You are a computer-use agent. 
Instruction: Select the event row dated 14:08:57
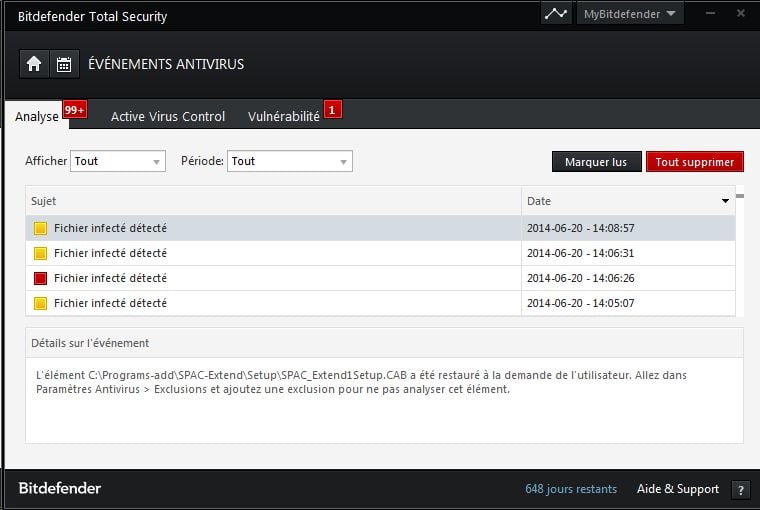(x=380, y=228)
